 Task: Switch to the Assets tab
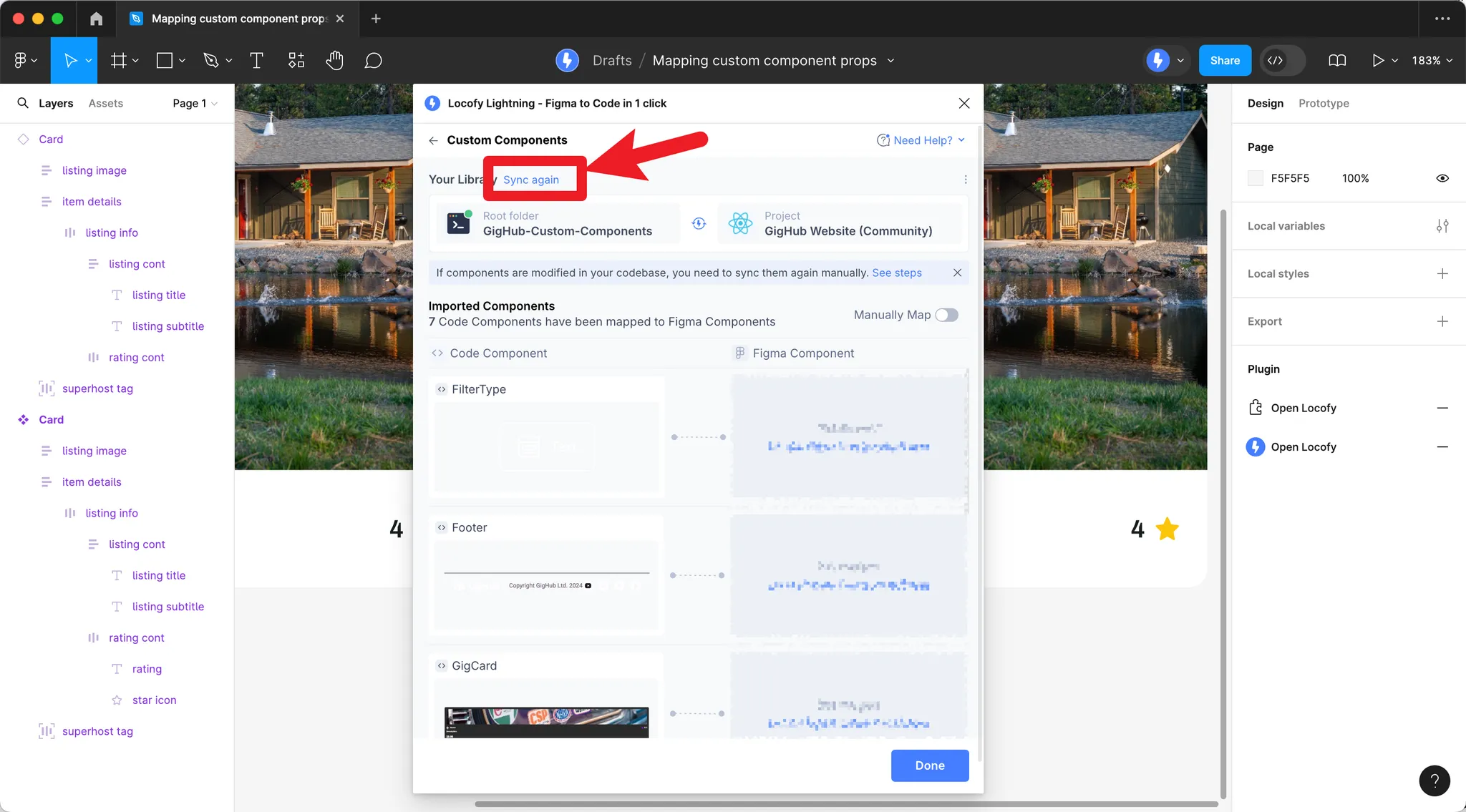tap(106, 103)
